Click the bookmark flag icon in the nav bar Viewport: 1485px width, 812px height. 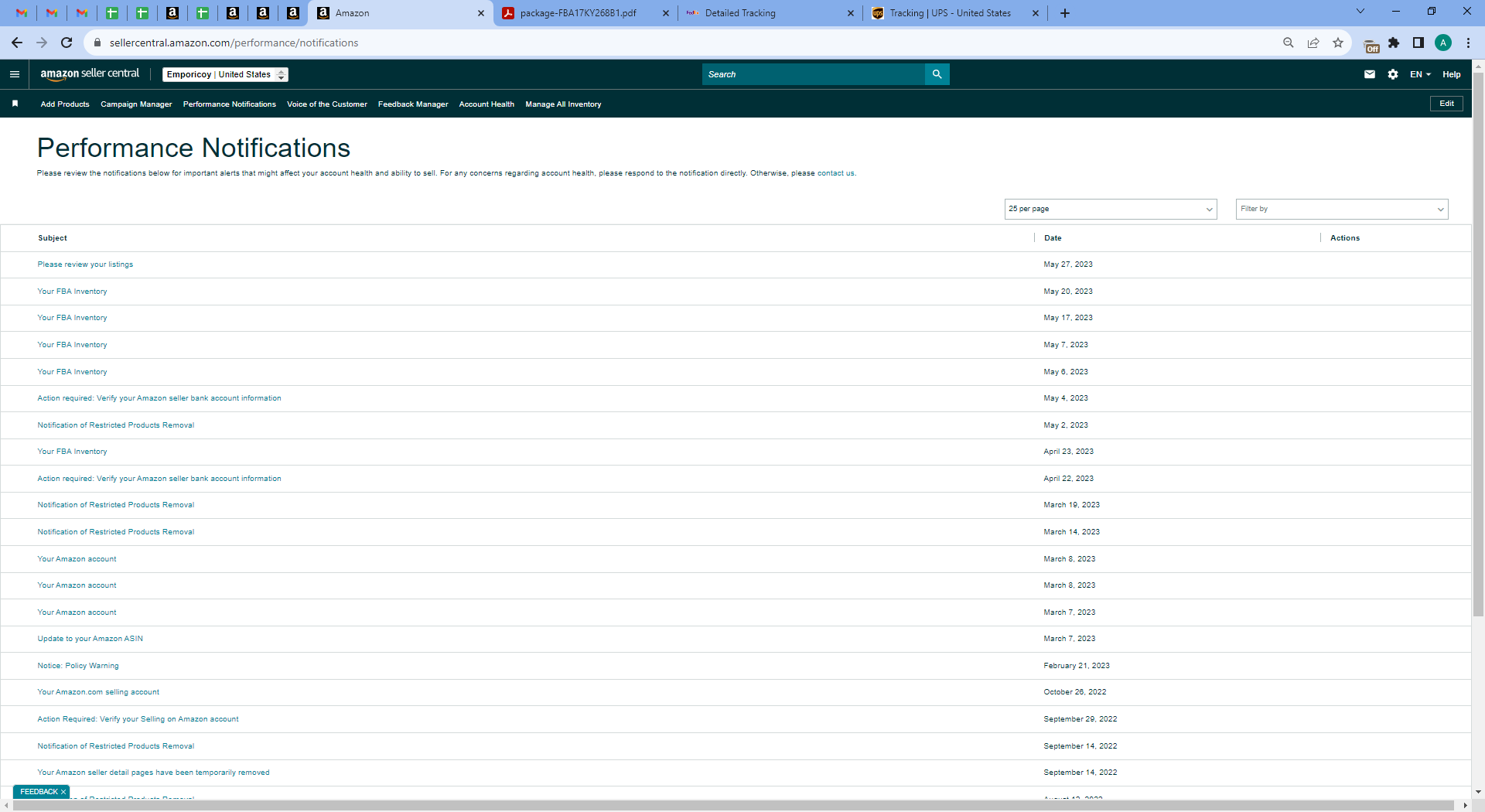[15, 104]
